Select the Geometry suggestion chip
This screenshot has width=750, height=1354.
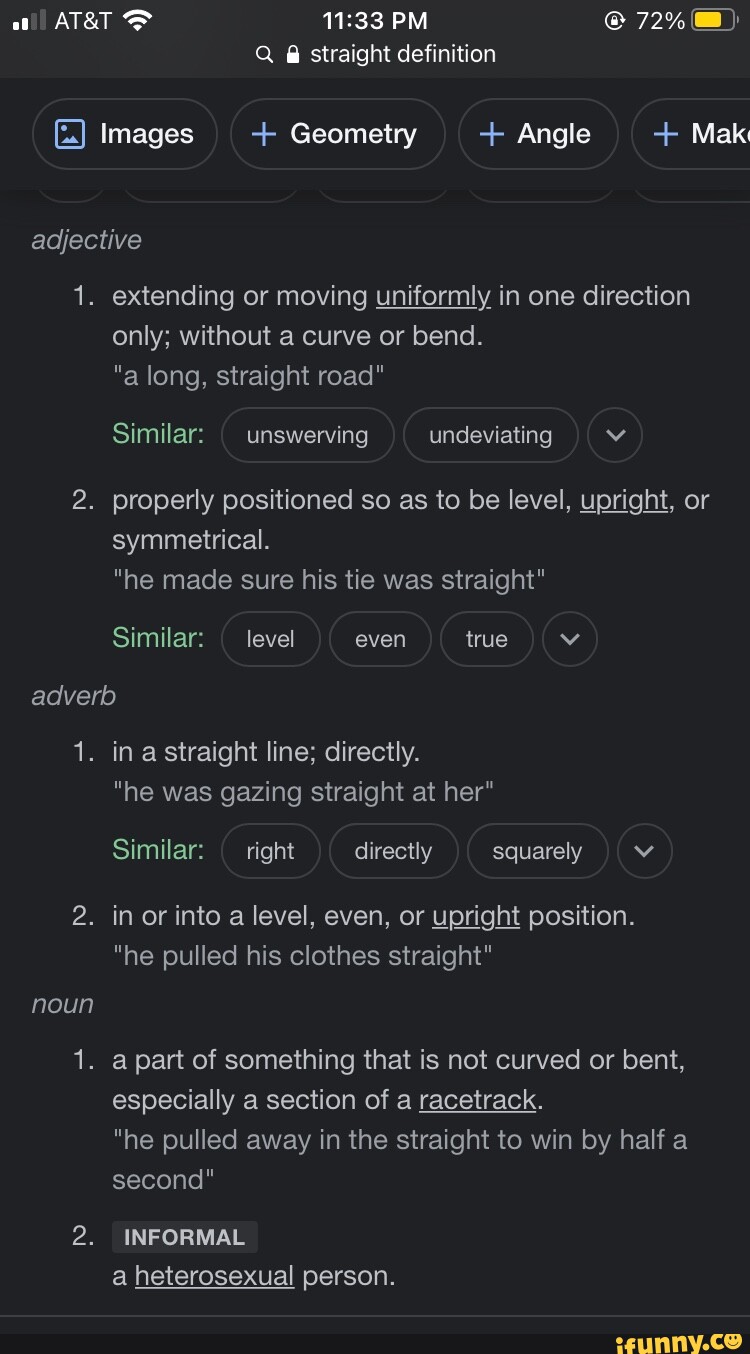(337, 134)
